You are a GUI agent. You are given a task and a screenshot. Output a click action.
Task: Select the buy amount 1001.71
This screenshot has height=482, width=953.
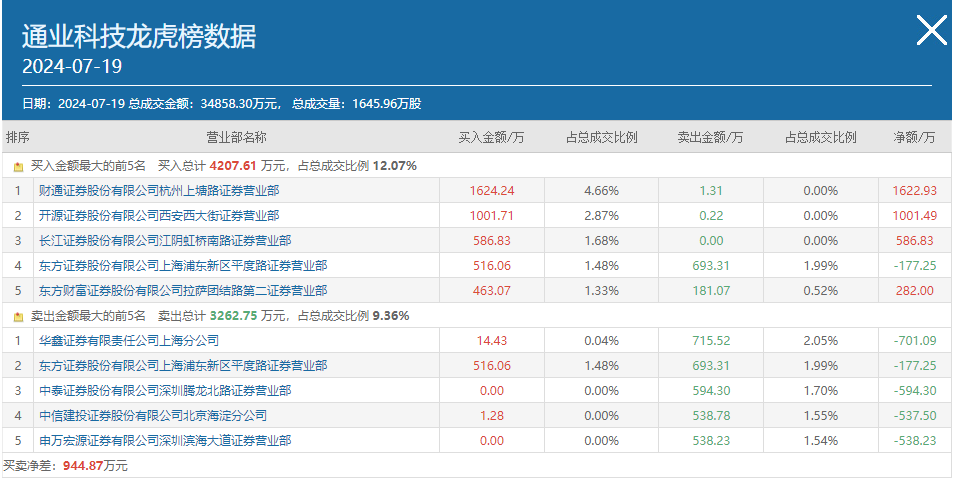(492, 216)
